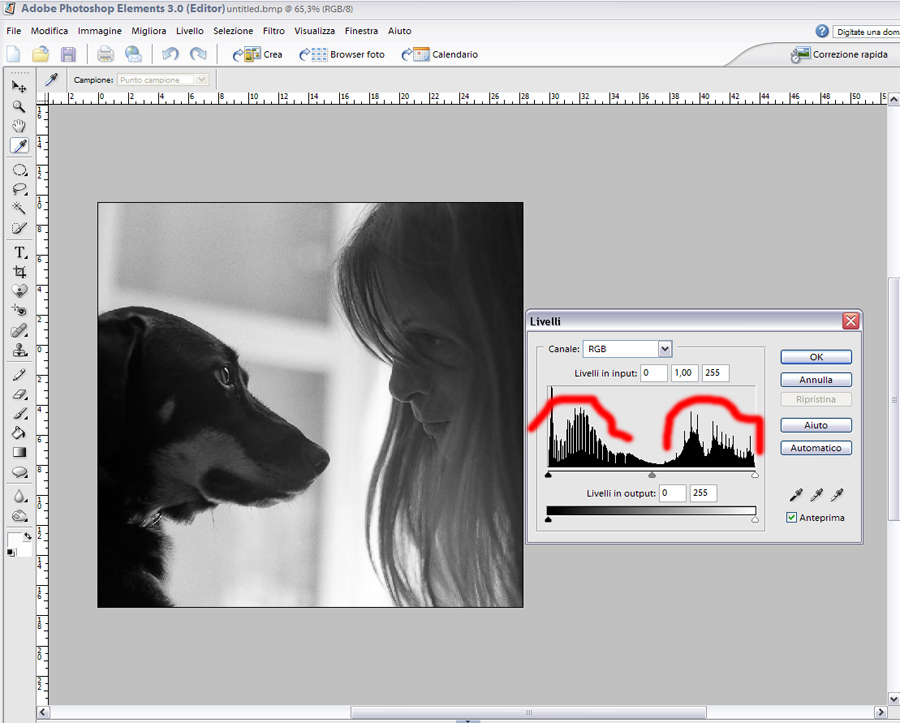Pick the Crop tool in toolbox

click(x=19, y=272)
